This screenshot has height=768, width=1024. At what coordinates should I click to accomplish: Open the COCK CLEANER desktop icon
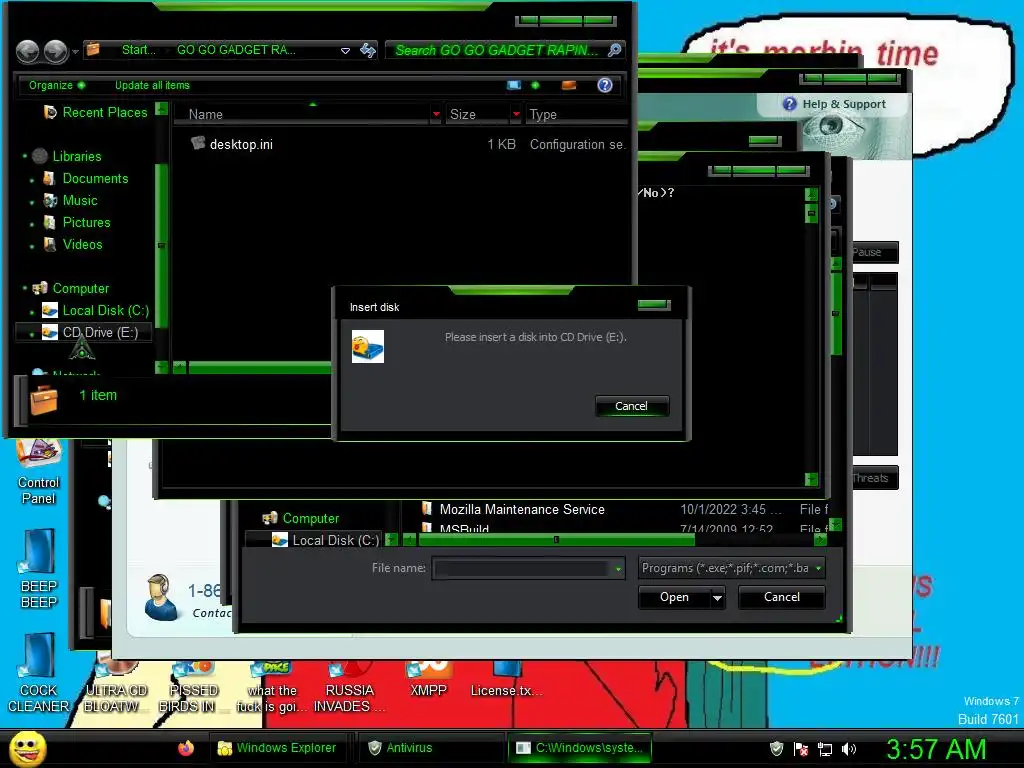[38, 673]
